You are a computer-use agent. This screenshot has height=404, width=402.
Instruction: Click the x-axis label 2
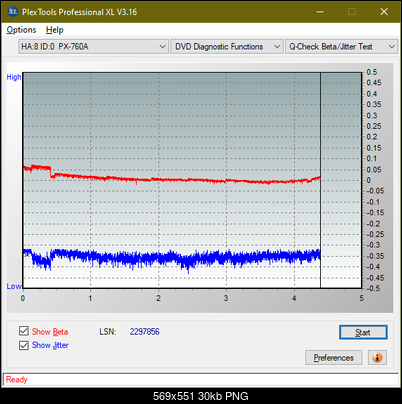158,298
